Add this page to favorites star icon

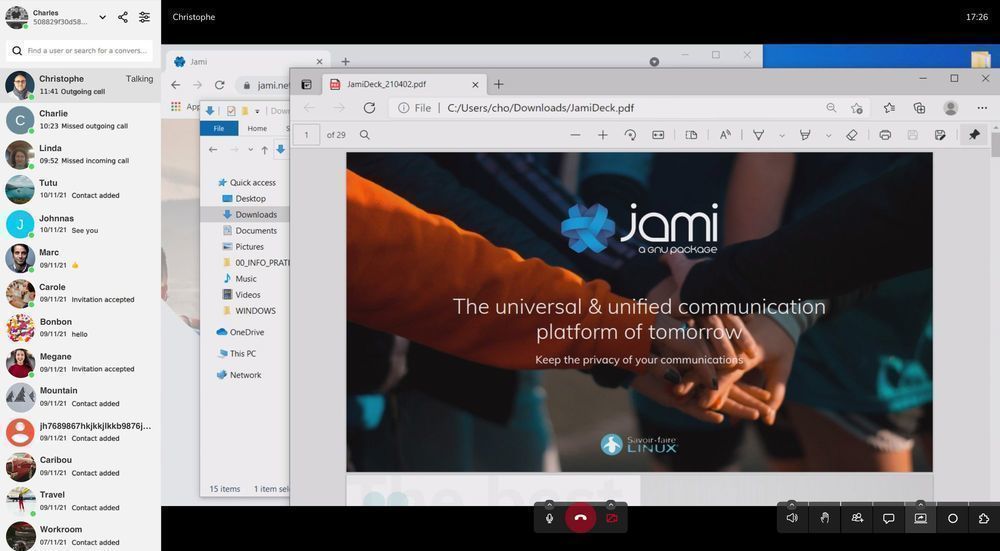[x=857, y=108]
